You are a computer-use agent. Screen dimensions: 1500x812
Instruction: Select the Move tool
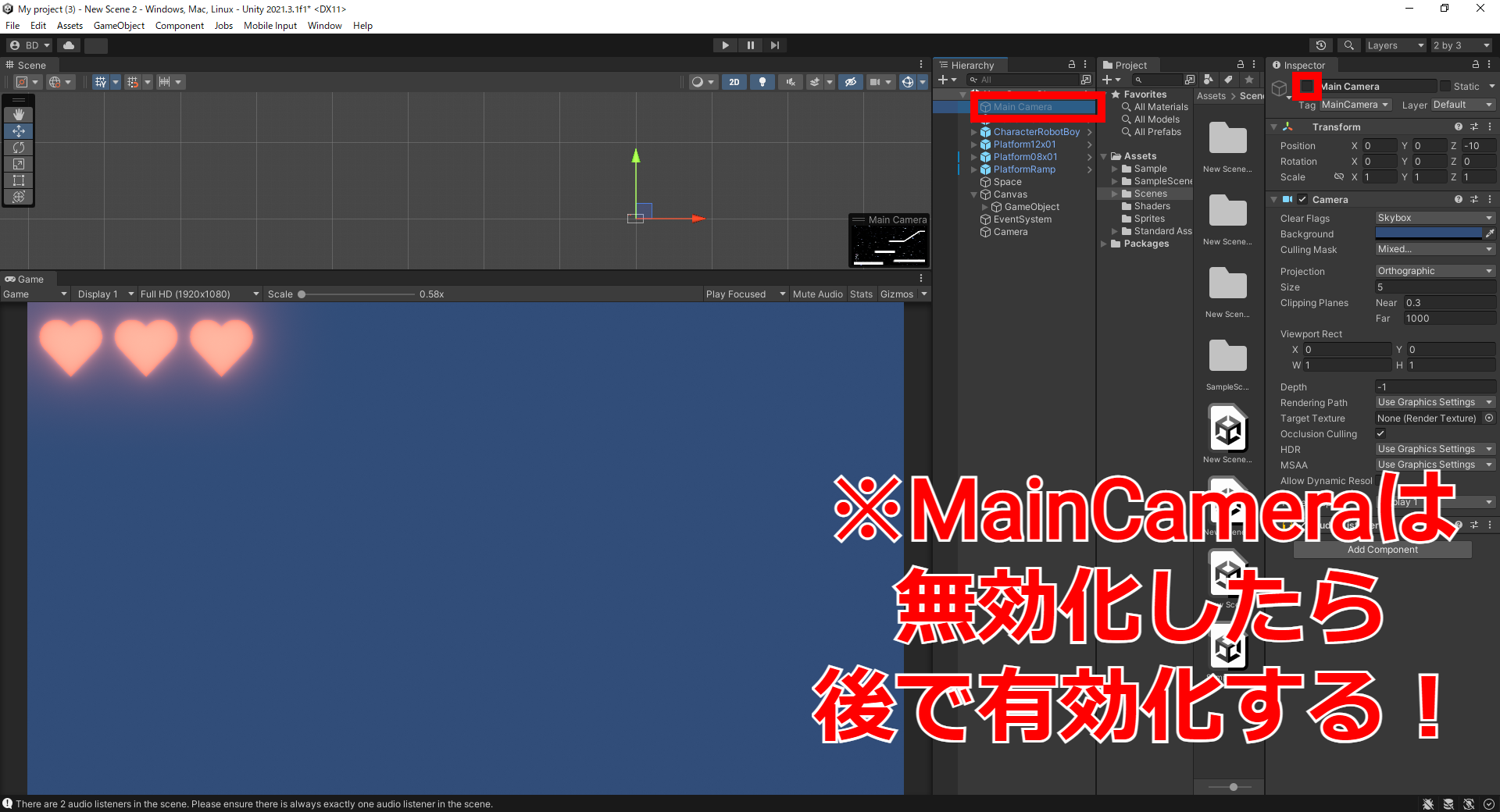tap(18, 131)
